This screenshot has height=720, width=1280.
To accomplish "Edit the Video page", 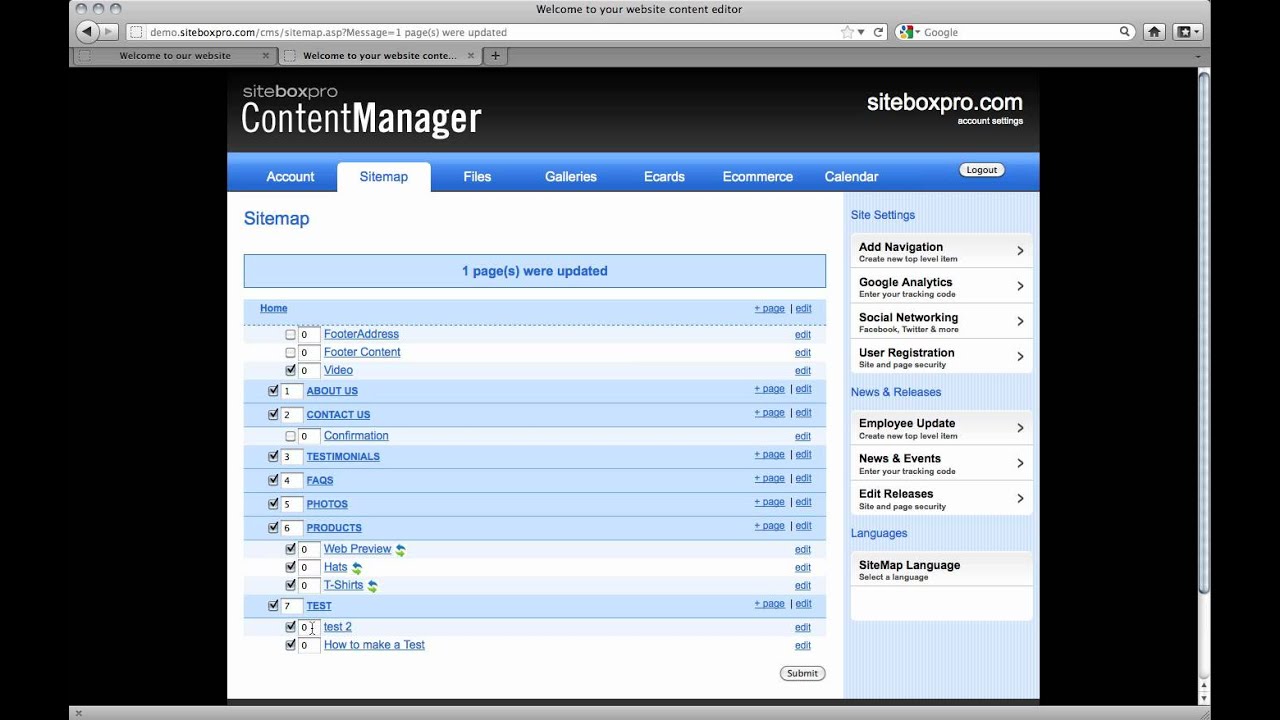I will (803, 371).
